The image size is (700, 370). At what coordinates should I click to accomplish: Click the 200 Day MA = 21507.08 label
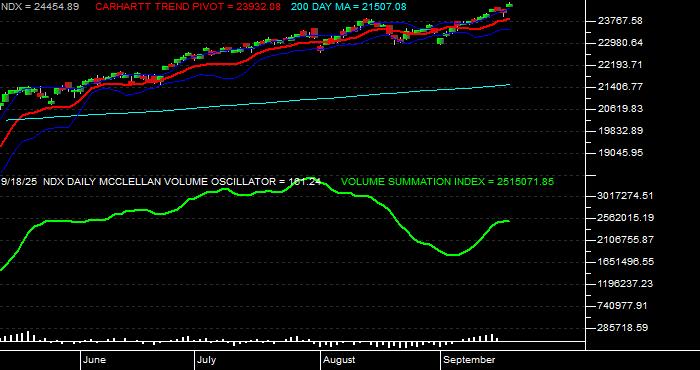point(349,7)
